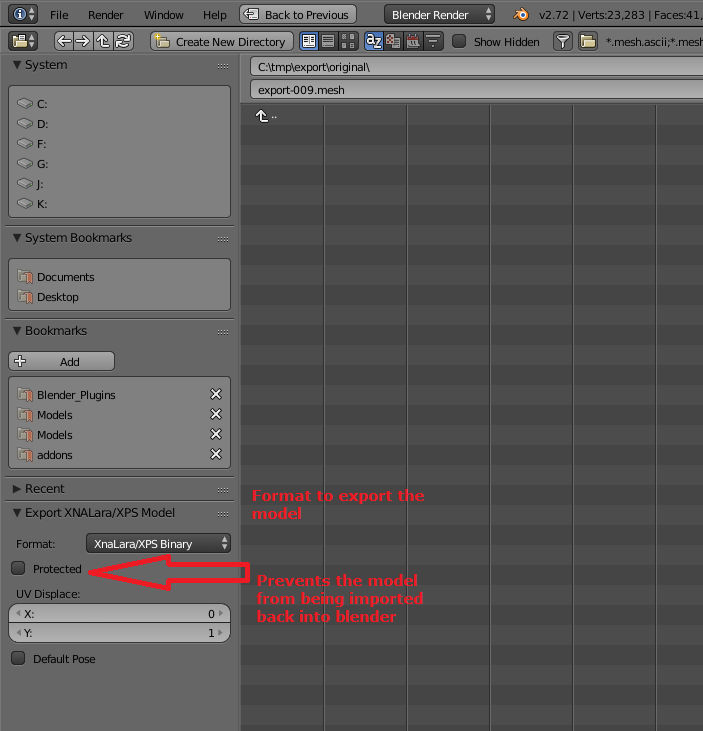Open Blender Render engine dropdown
Screen dimensions: 703x731
pyautogui.click(x=439, y=14)
